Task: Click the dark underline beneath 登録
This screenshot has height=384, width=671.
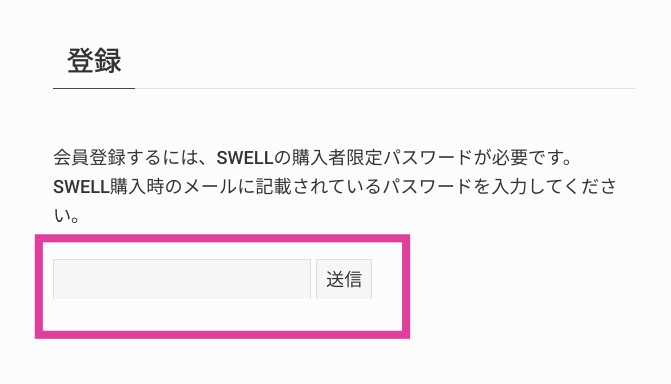Action: (x=94, y=88)
